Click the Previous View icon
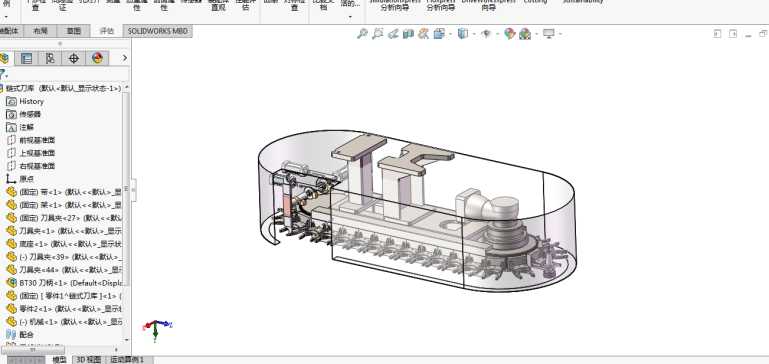 point(392,34)
